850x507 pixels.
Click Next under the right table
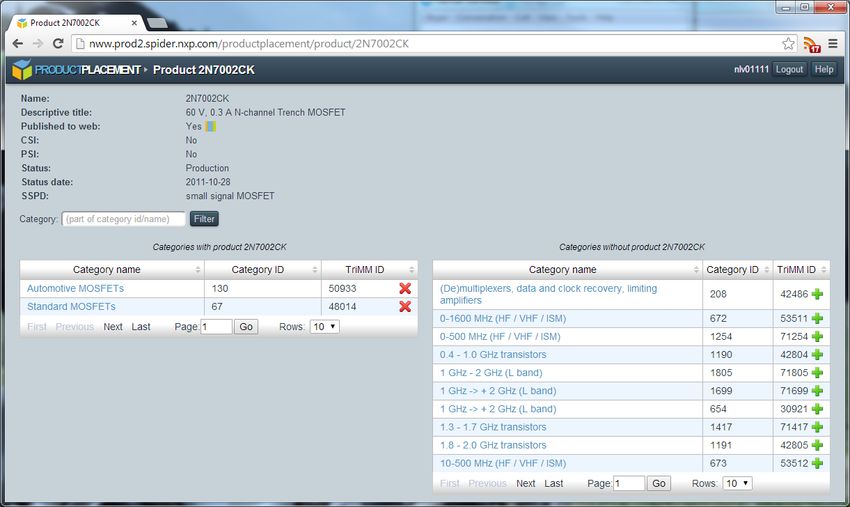click(526, 483)
